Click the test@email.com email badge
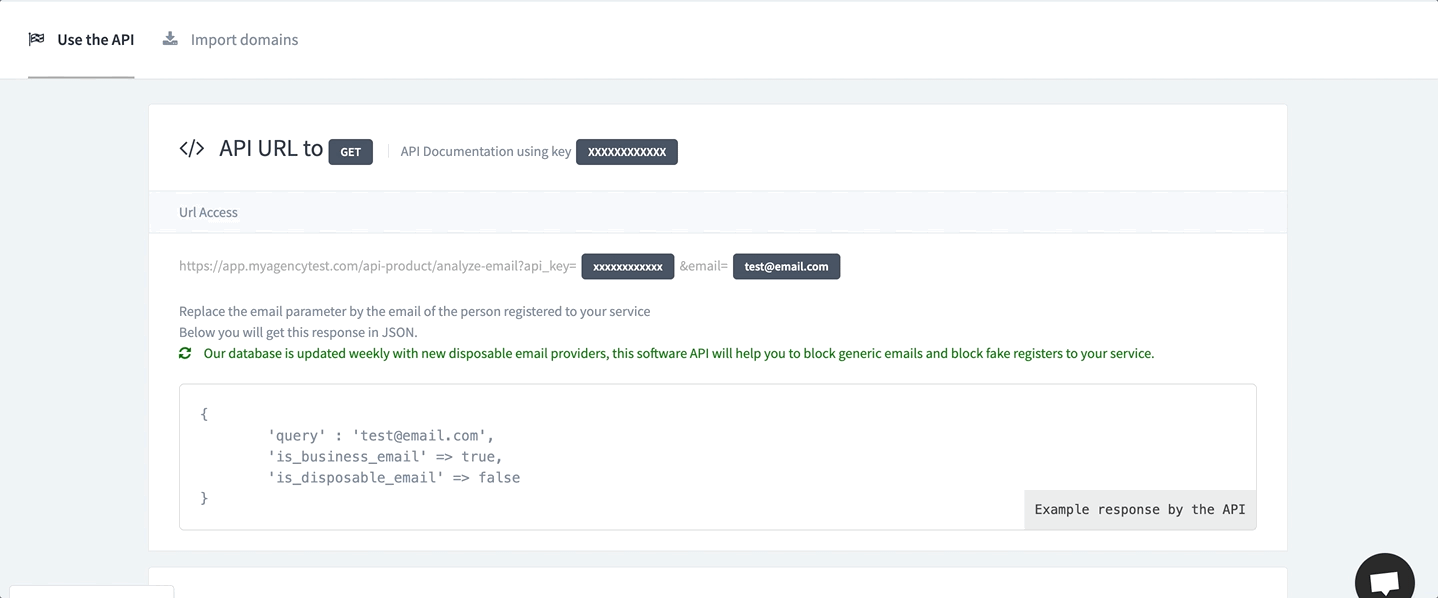 (x=786, y=266)
